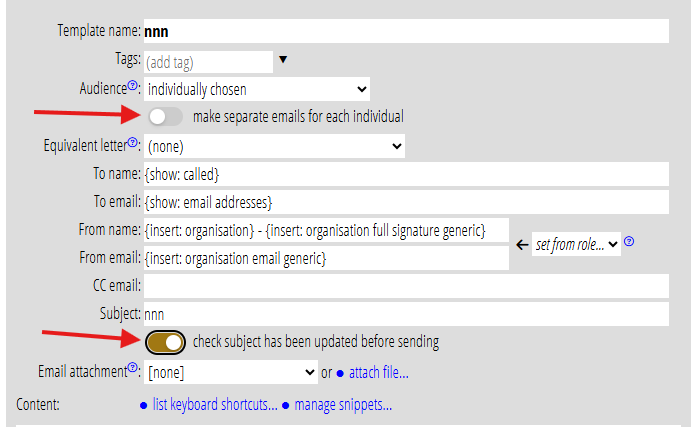Click the help icon beside Email attachment

[x=133, y=370]
